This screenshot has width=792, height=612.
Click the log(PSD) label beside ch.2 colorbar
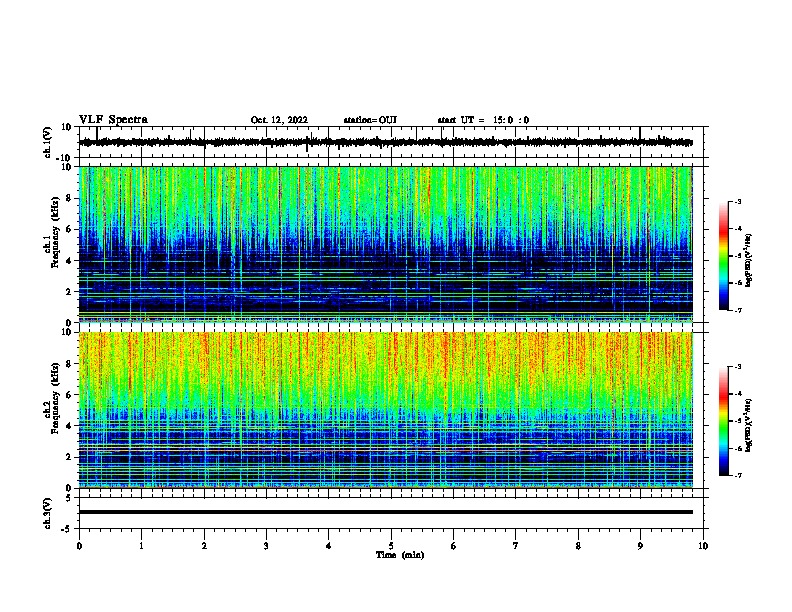coord(749,425)
